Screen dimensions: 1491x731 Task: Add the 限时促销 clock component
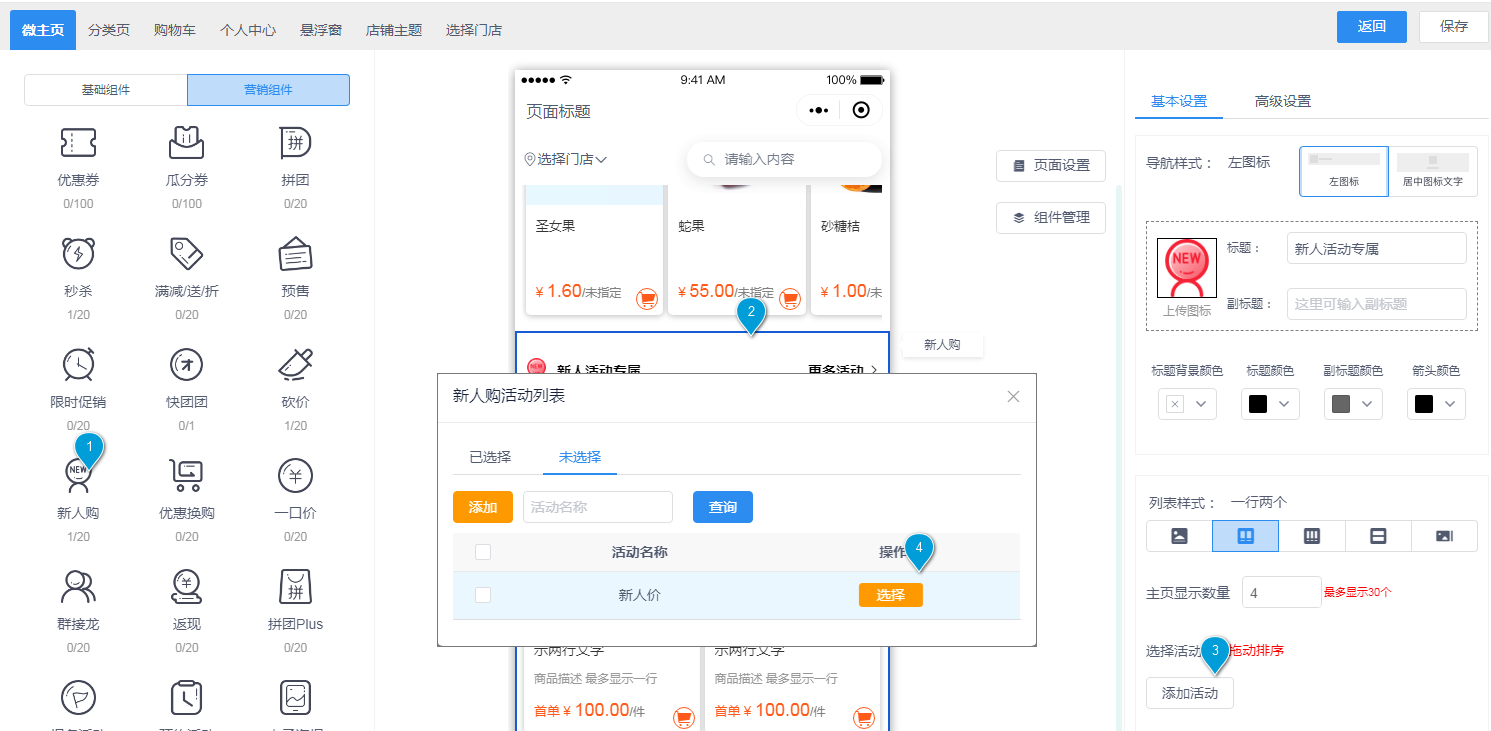click(x=78, y=365)
